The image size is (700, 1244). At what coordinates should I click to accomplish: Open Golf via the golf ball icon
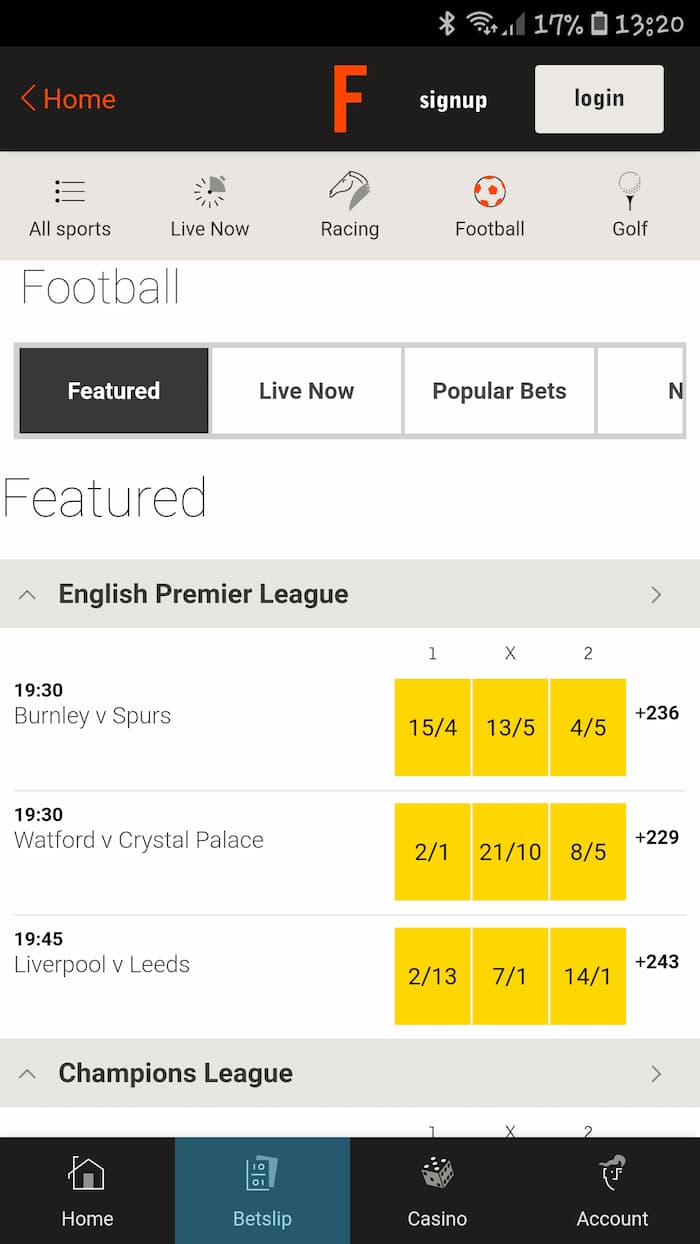click(630, 190)
